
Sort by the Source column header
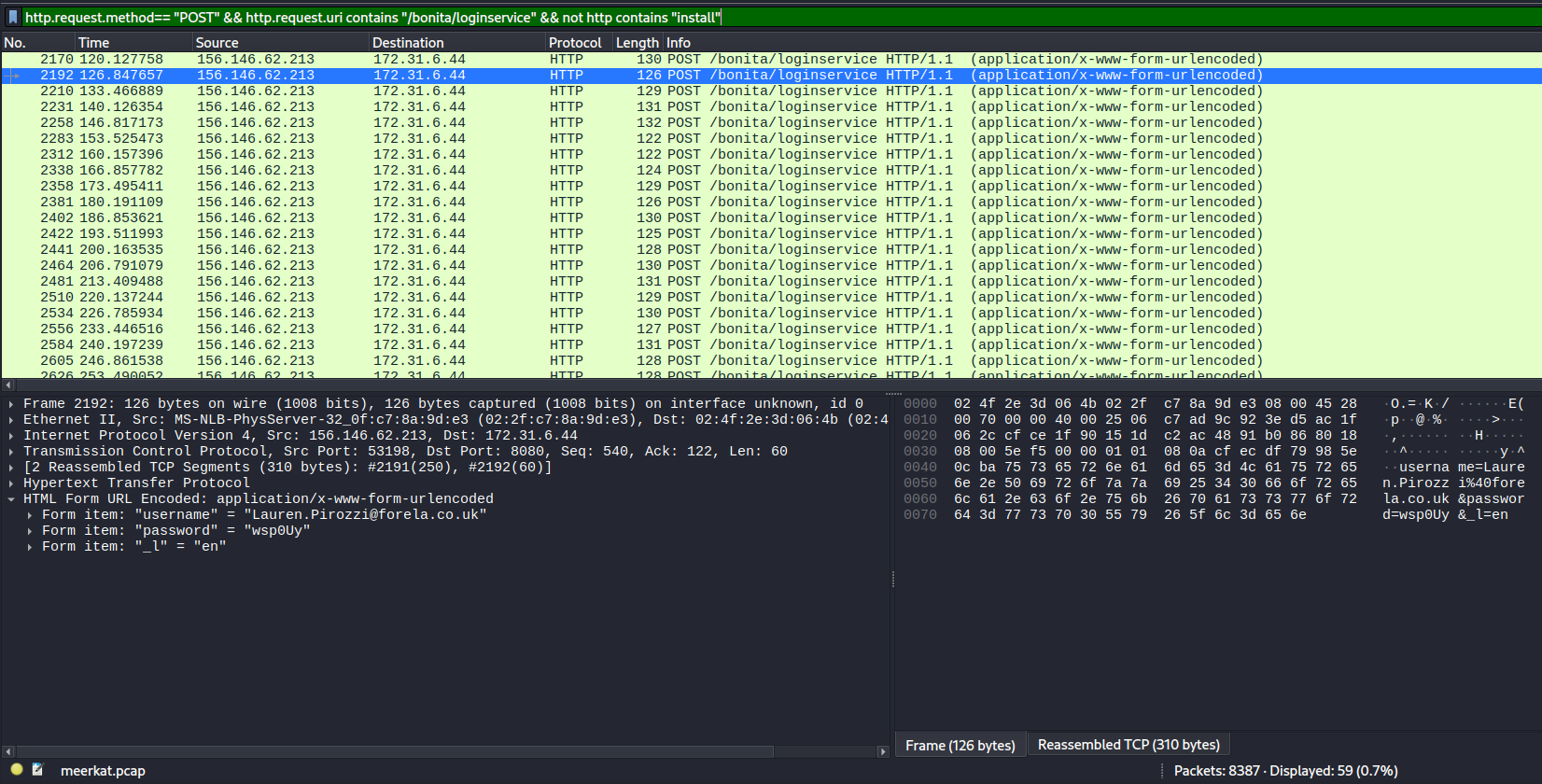tap(280, 43)
